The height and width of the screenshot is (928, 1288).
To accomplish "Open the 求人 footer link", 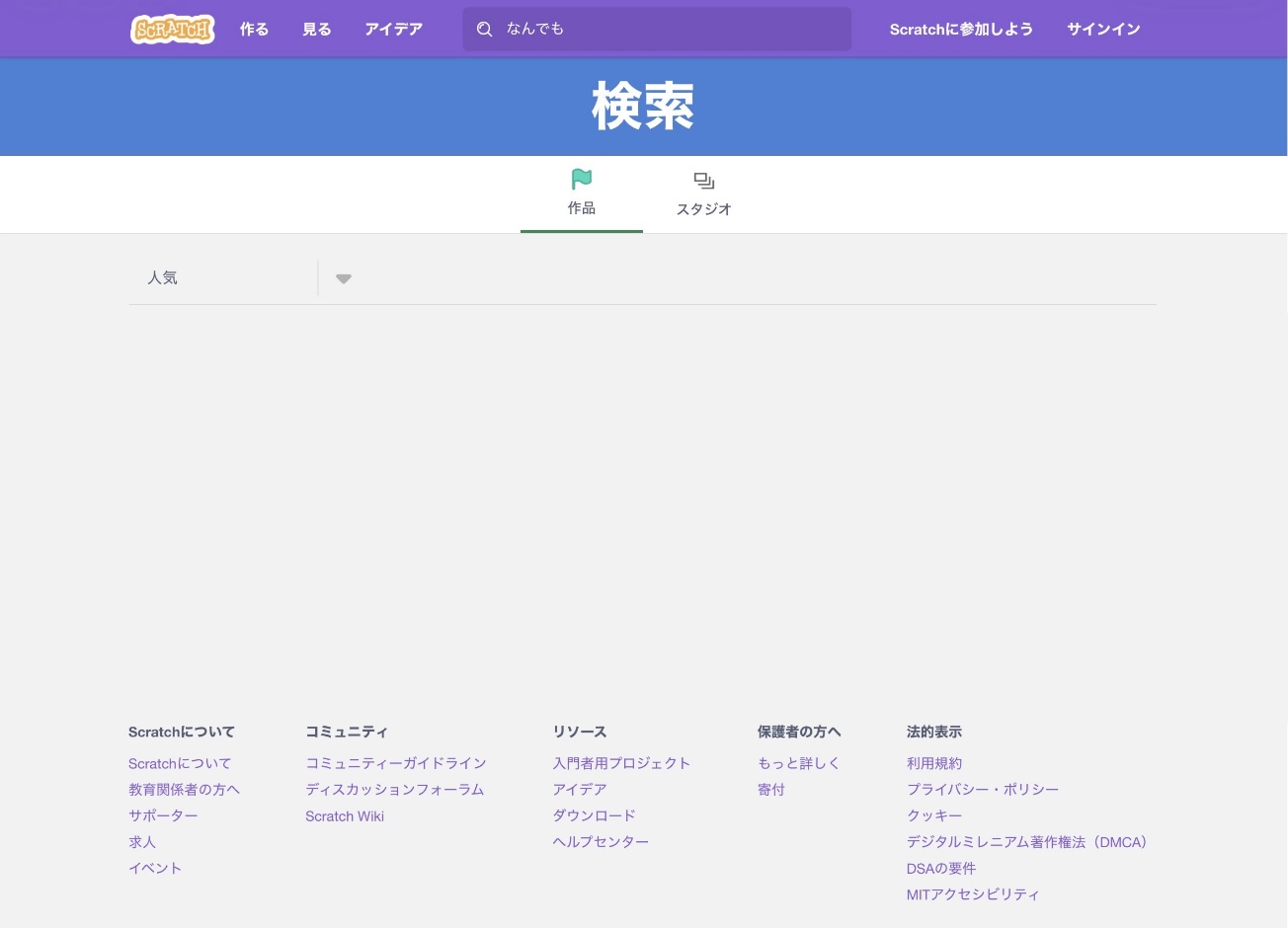I will (x=142, y=842).
